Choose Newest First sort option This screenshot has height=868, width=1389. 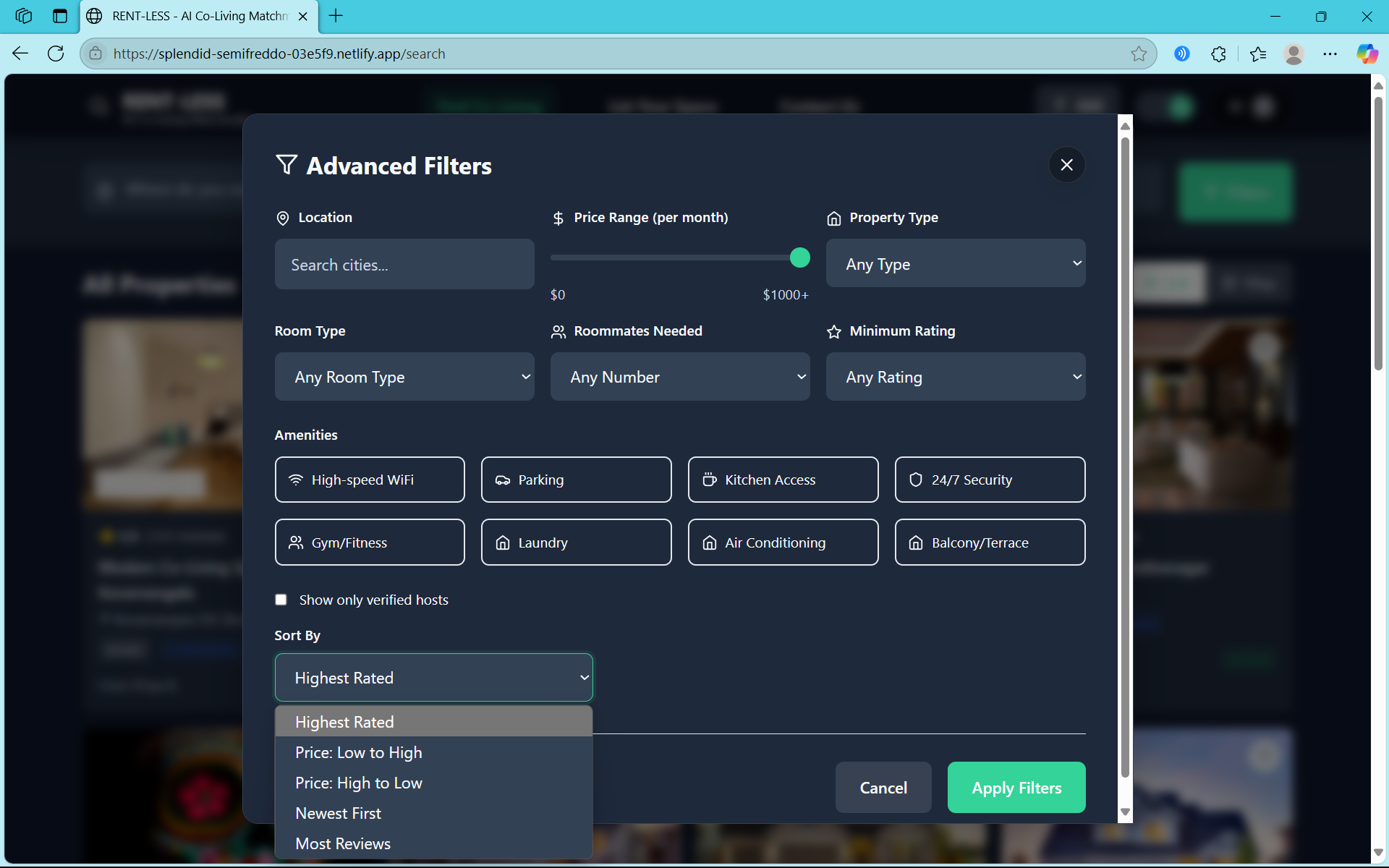click(338, 814)
